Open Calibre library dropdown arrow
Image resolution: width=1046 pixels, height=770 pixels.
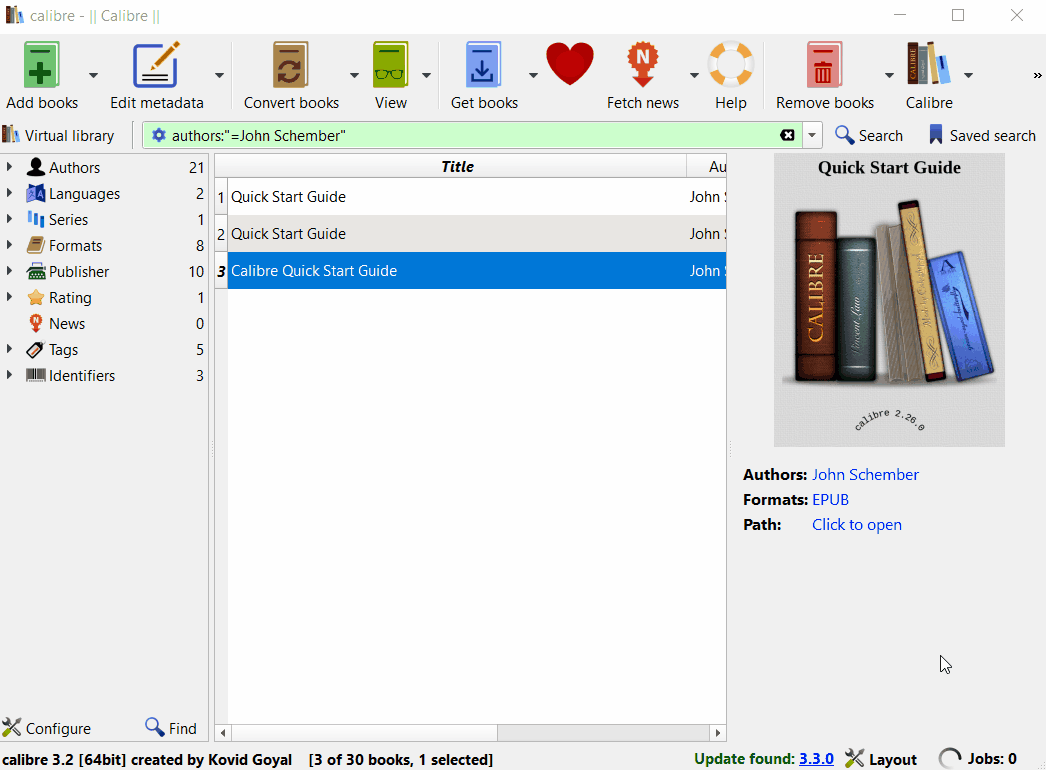[969, 75]
